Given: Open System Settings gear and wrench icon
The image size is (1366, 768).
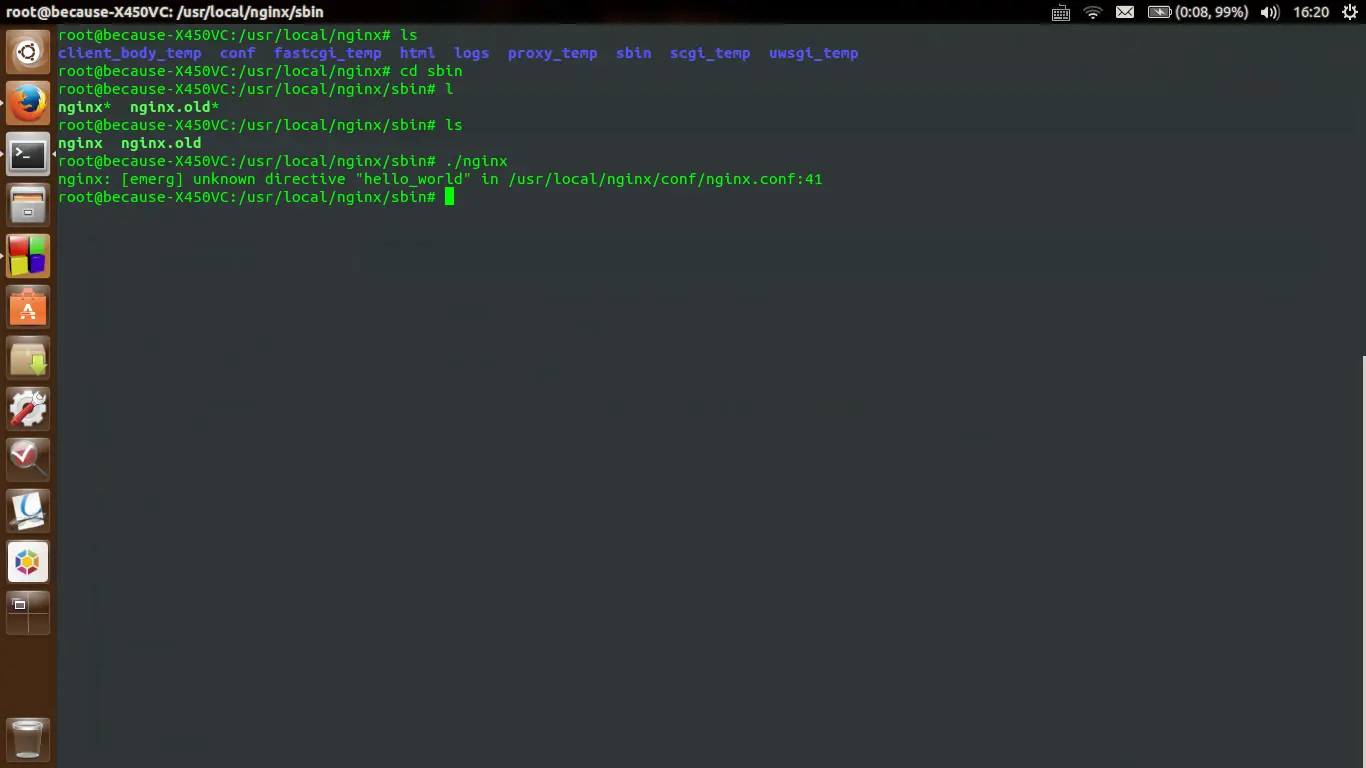Looking at the screenshot, I should (28, 410).
